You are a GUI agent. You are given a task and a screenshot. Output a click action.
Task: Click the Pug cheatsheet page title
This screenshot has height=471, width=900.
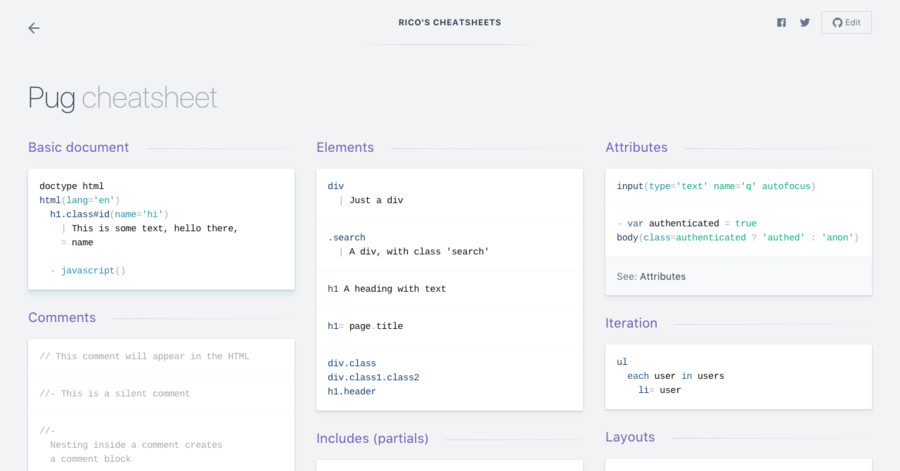click(122, 98)
